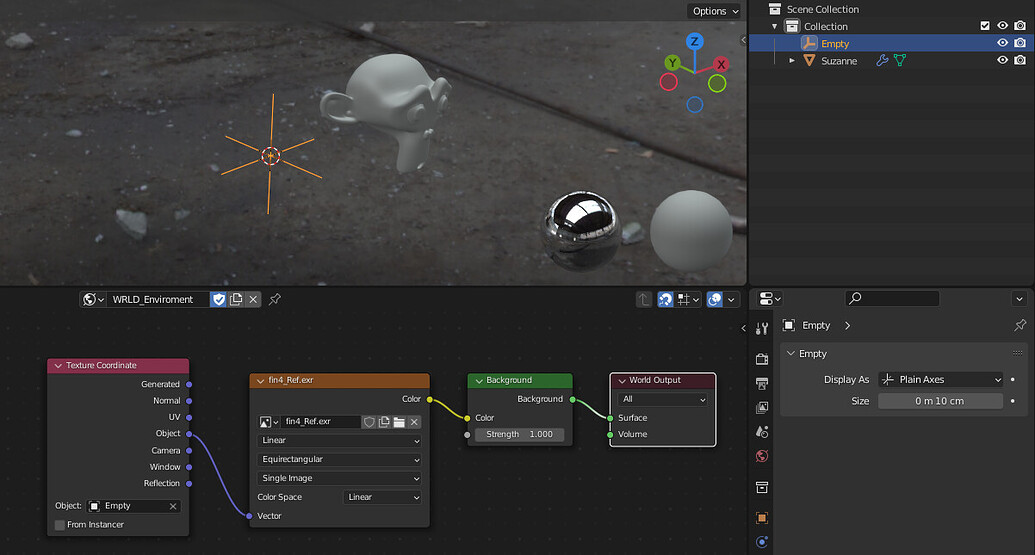Click the Z axis on the gizmo
Viewport: 1035px width, 555px height.
(x=694, y=42)
